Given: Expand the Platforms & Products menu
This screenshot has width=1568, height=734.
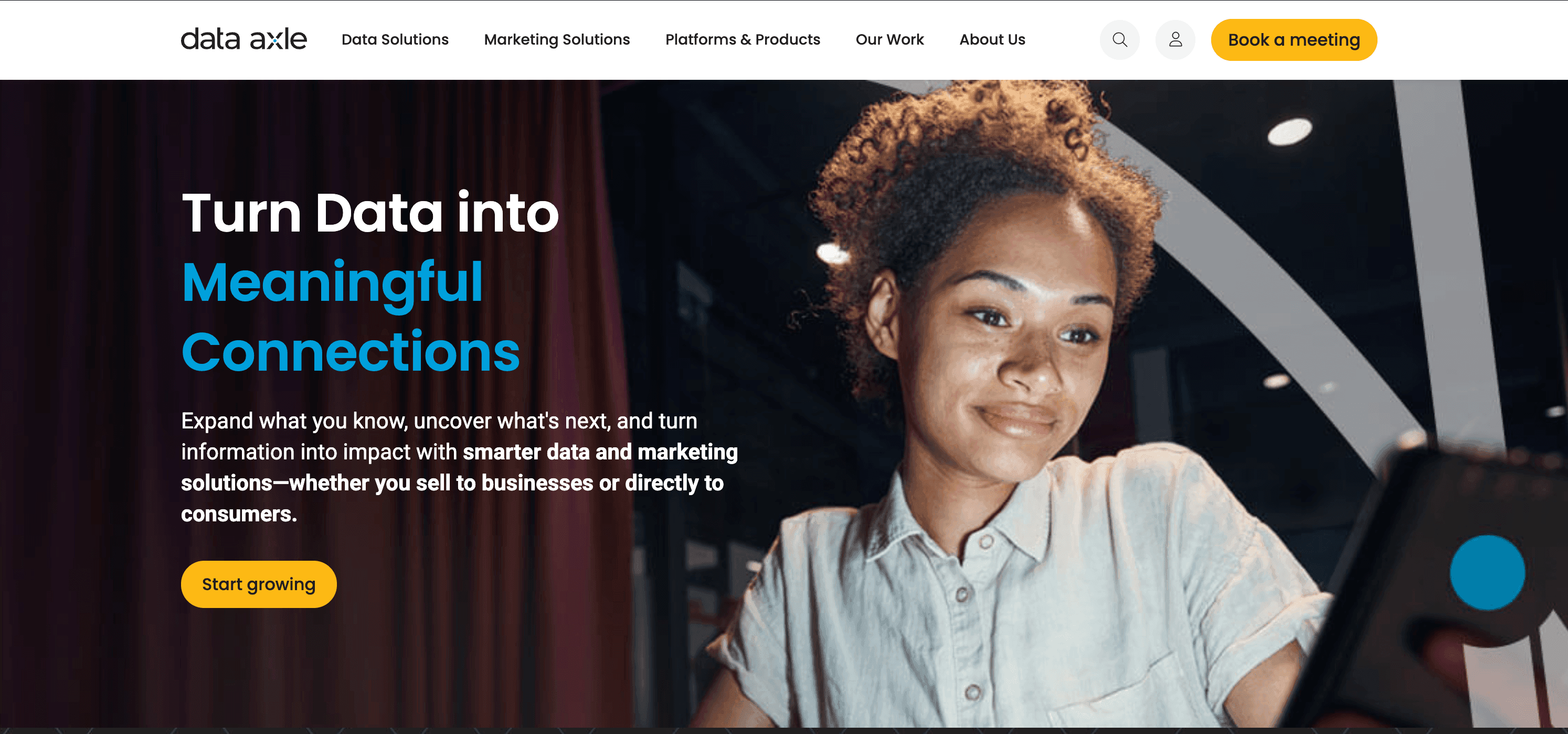Looking at the screenshot, I should (742, 39).
